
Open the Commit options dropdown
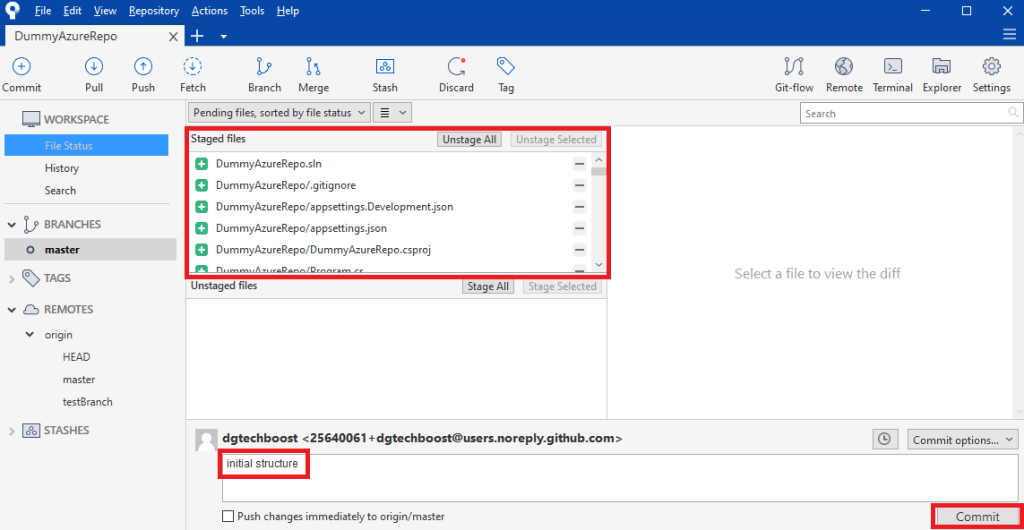point(962,439)
